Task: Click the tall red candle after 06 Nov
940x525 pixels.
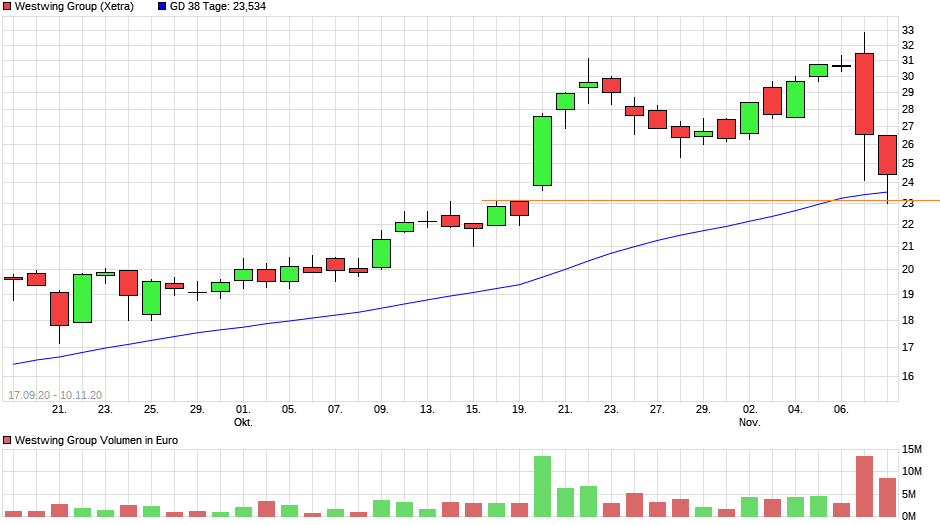Action: click(x=864, y=94)
